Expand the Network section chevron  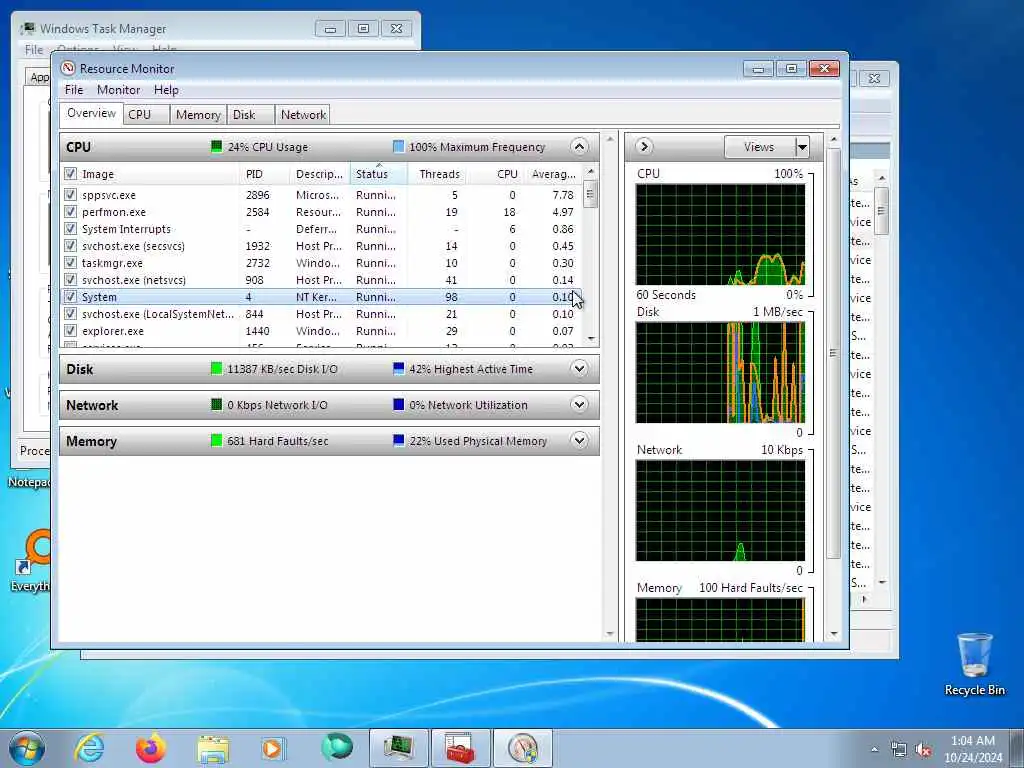click(x=579, y=404)
